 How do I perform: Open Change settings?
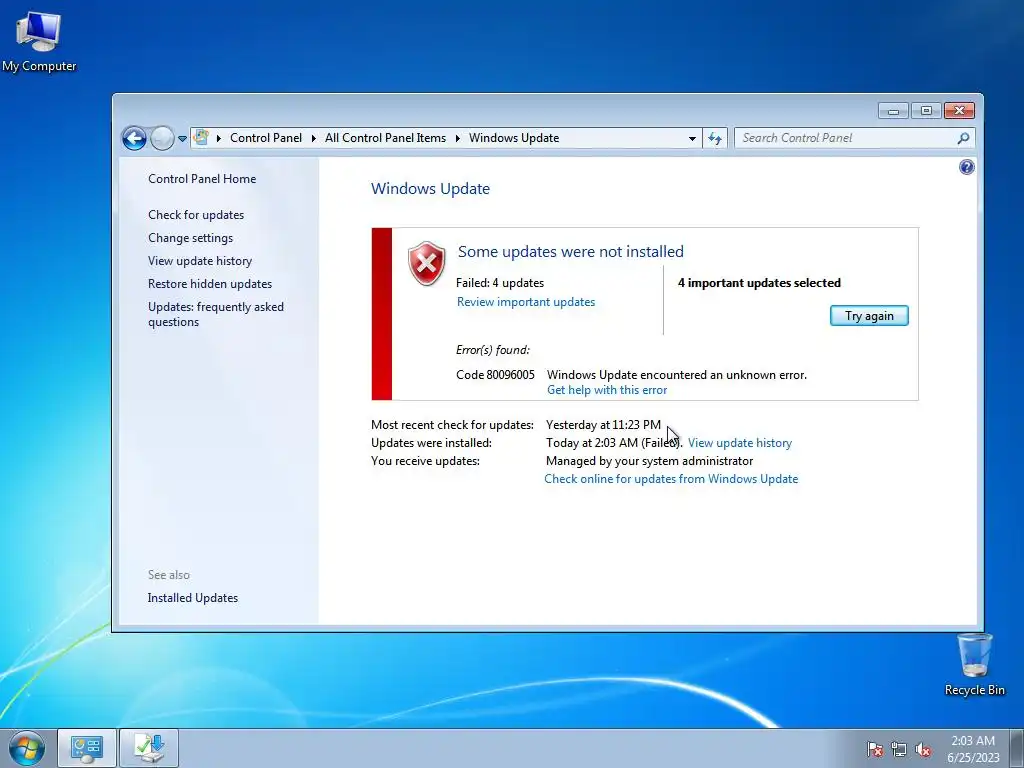click(x=190, y=238)
